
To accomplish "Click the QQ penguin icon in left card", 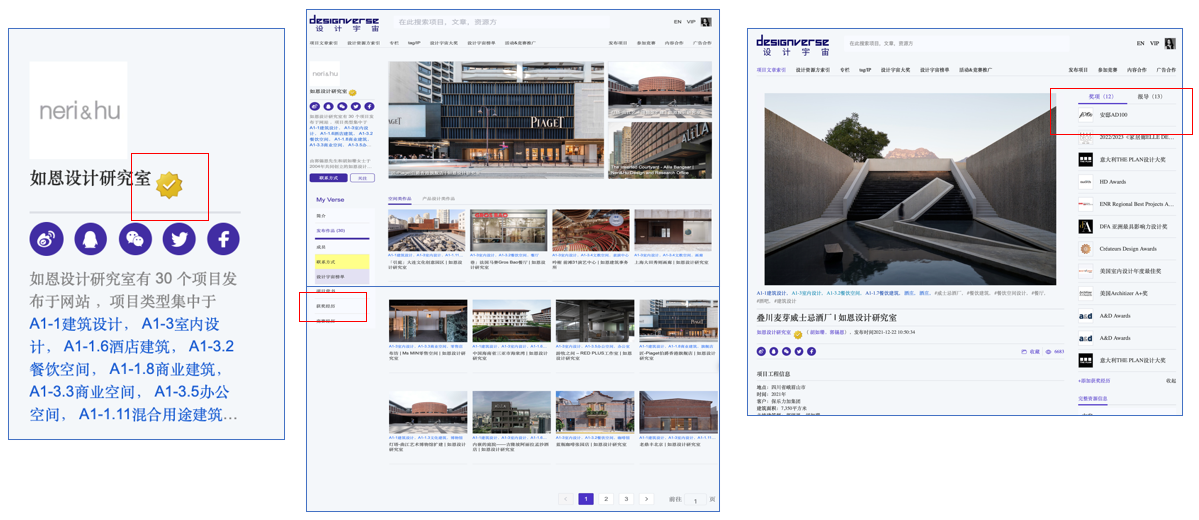I will coord(90,238).
